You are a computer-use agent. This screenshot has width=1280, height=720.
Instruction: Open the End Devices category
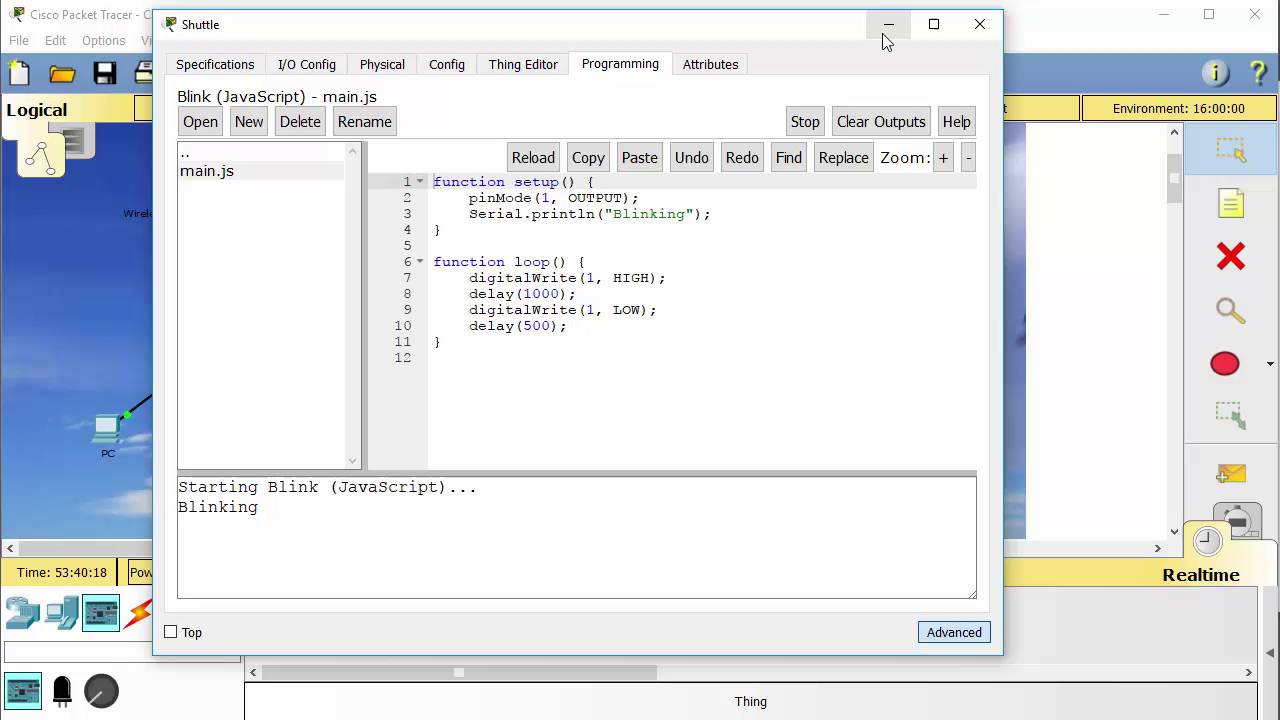tap(62, 613)
